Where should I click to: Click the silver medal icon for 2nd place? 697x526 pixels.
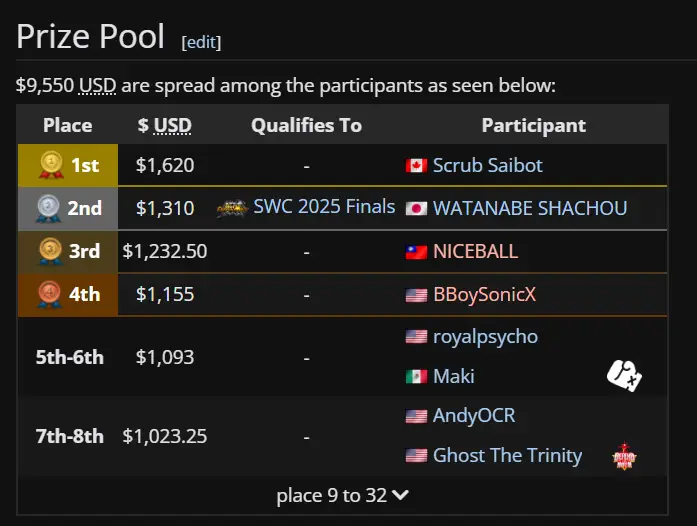coord(48,208)
